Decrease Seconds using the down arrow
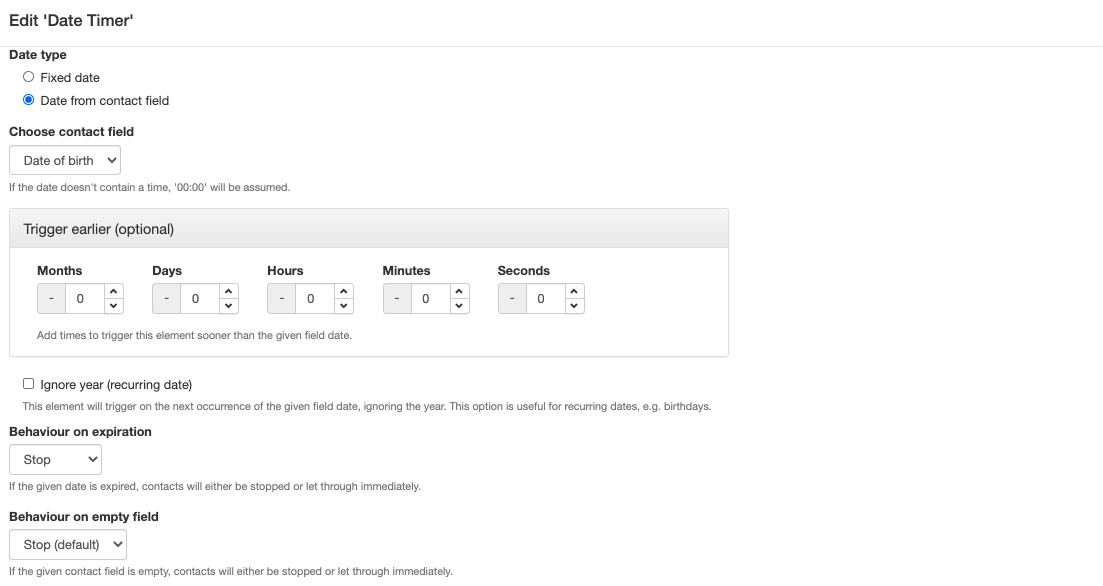The height and width of the screenshot is (586, 1103). click(574, 306)
